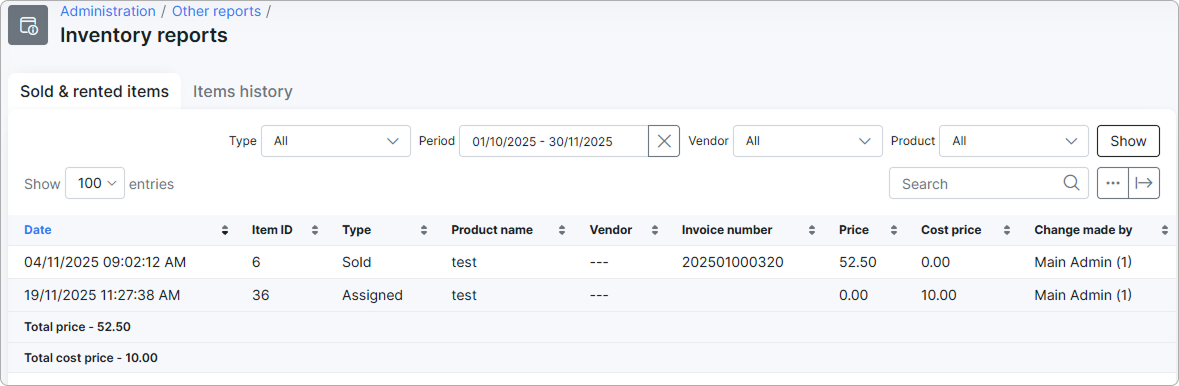The image size is (1179, 386).
Task: Click cost price 0.00 in Sold row
Action: 935,263
